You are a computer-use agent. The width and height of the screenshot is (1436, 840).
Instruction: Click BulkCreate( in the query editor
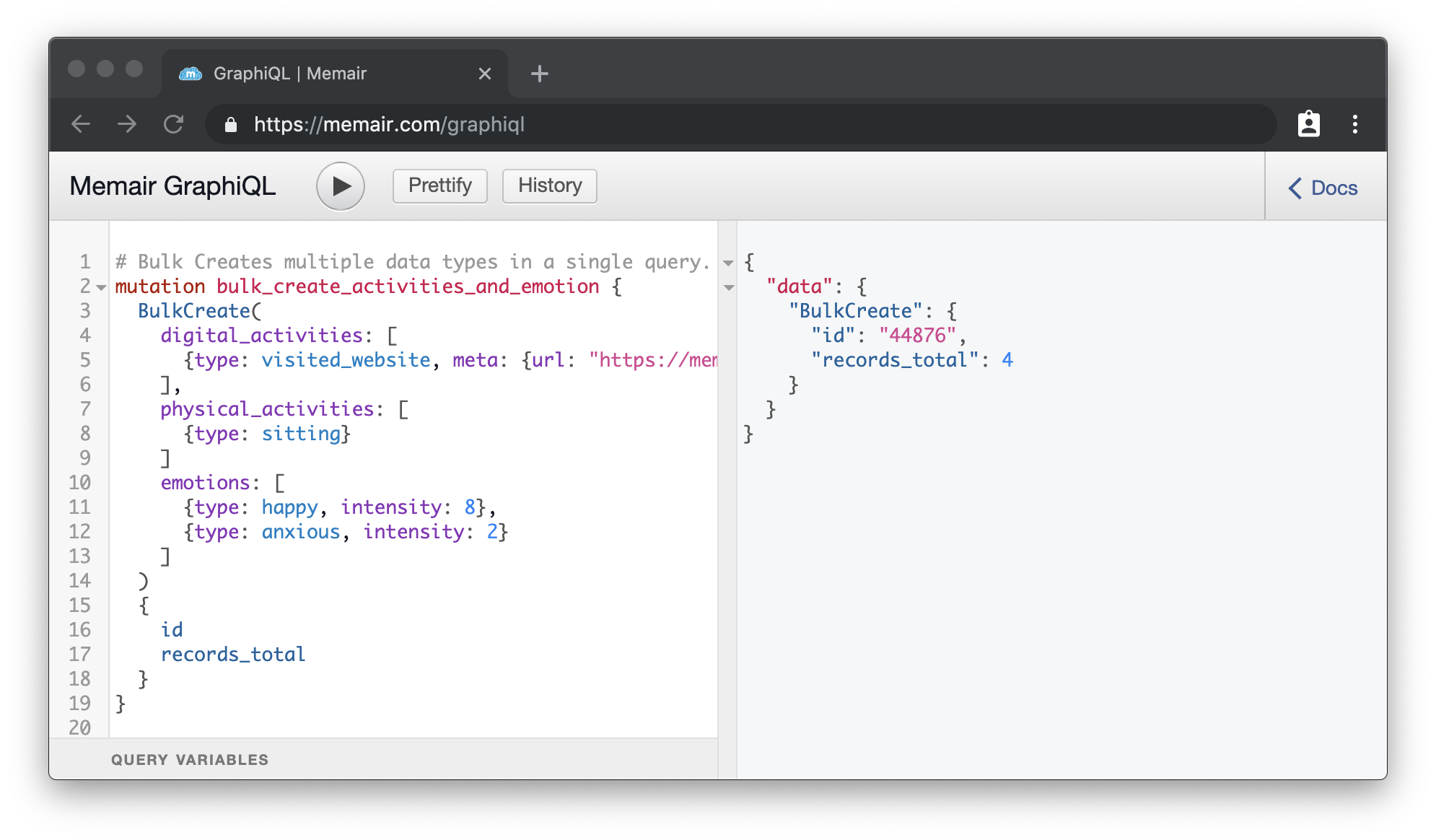tap(200, 311)
